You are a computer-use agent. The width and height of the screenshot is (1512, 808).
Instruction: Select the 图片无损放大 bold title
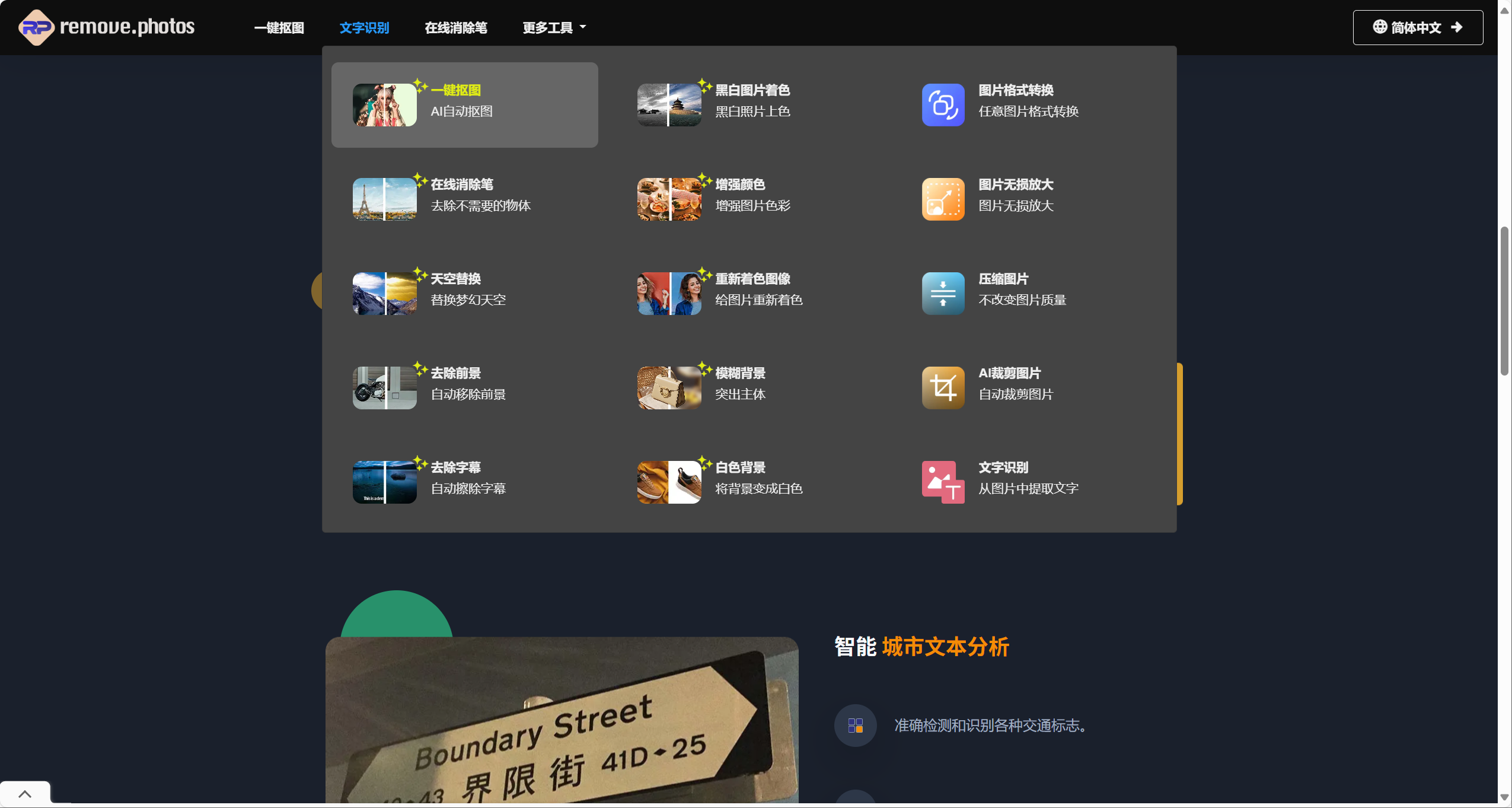pyautogui.click(x=1016, y=184)
